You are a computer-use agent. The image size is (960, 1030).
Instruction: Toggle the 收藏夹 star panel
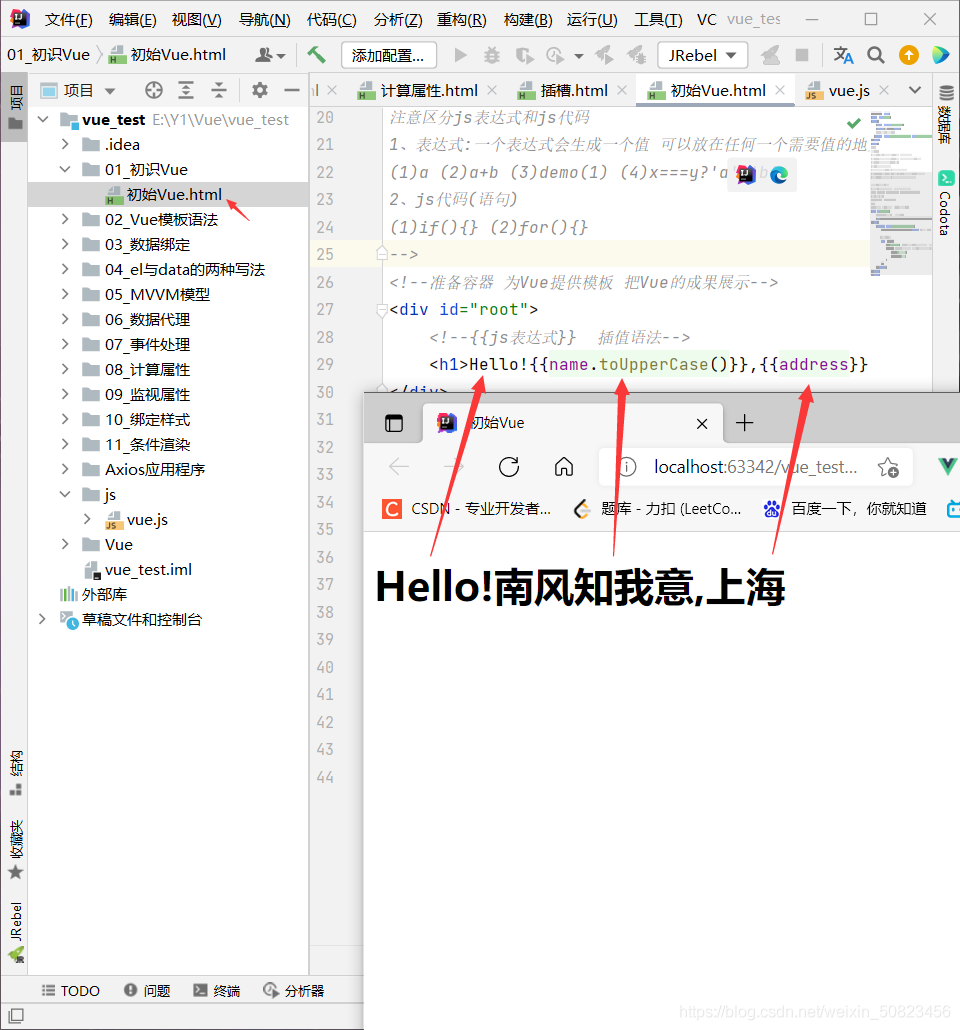tap(15, 843)
